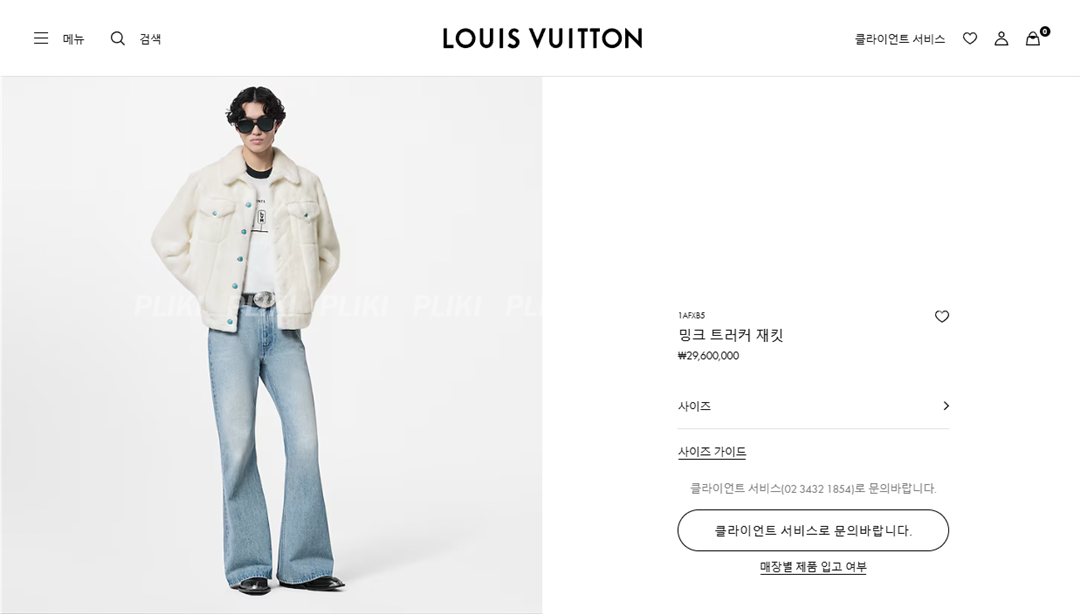Viewport: 1080px width, 614px height.
Task: Expand sizes using the right chevron arrow
Action: [946, 406]
